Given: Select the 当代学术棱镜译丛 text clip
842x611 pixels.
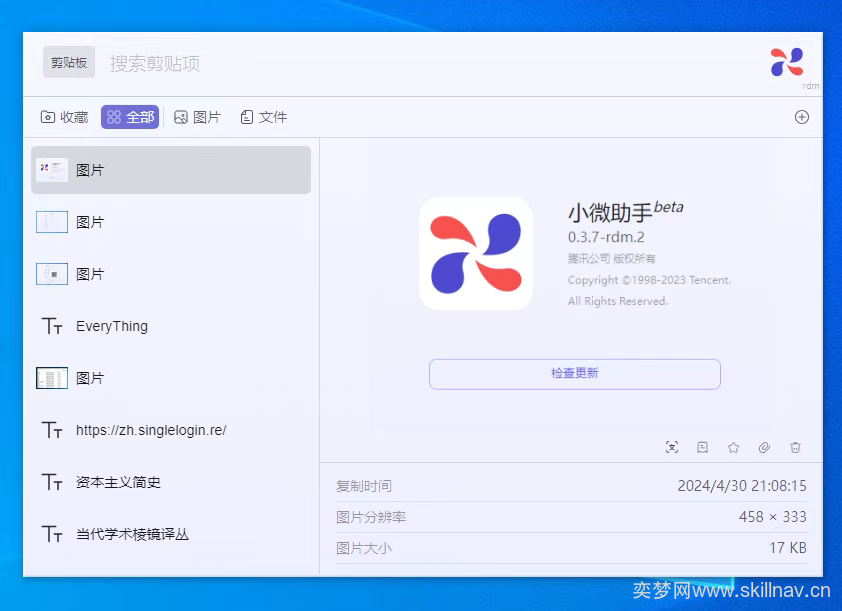Looking at the screenshot, I should pyautogui.click(x=171, y=534).
